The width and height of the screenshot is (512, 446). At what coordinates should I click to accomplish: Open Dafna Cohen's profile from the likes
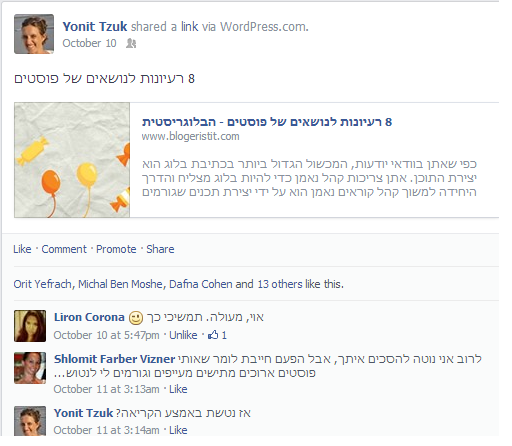point(201,284)
